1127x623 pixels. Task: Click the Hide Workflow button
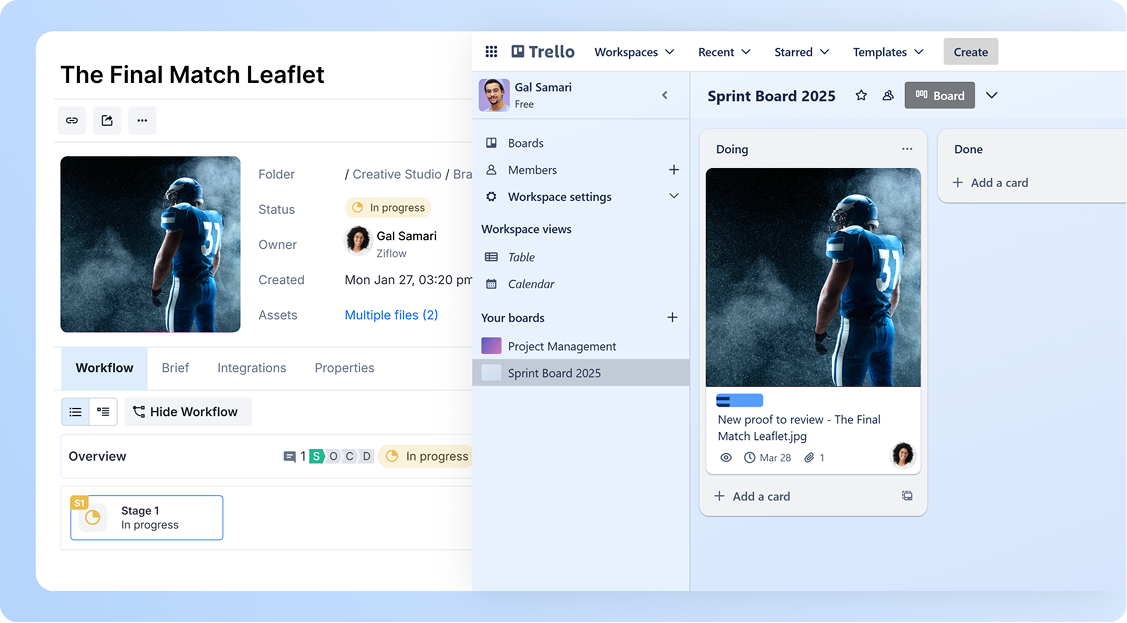point(187,411)
